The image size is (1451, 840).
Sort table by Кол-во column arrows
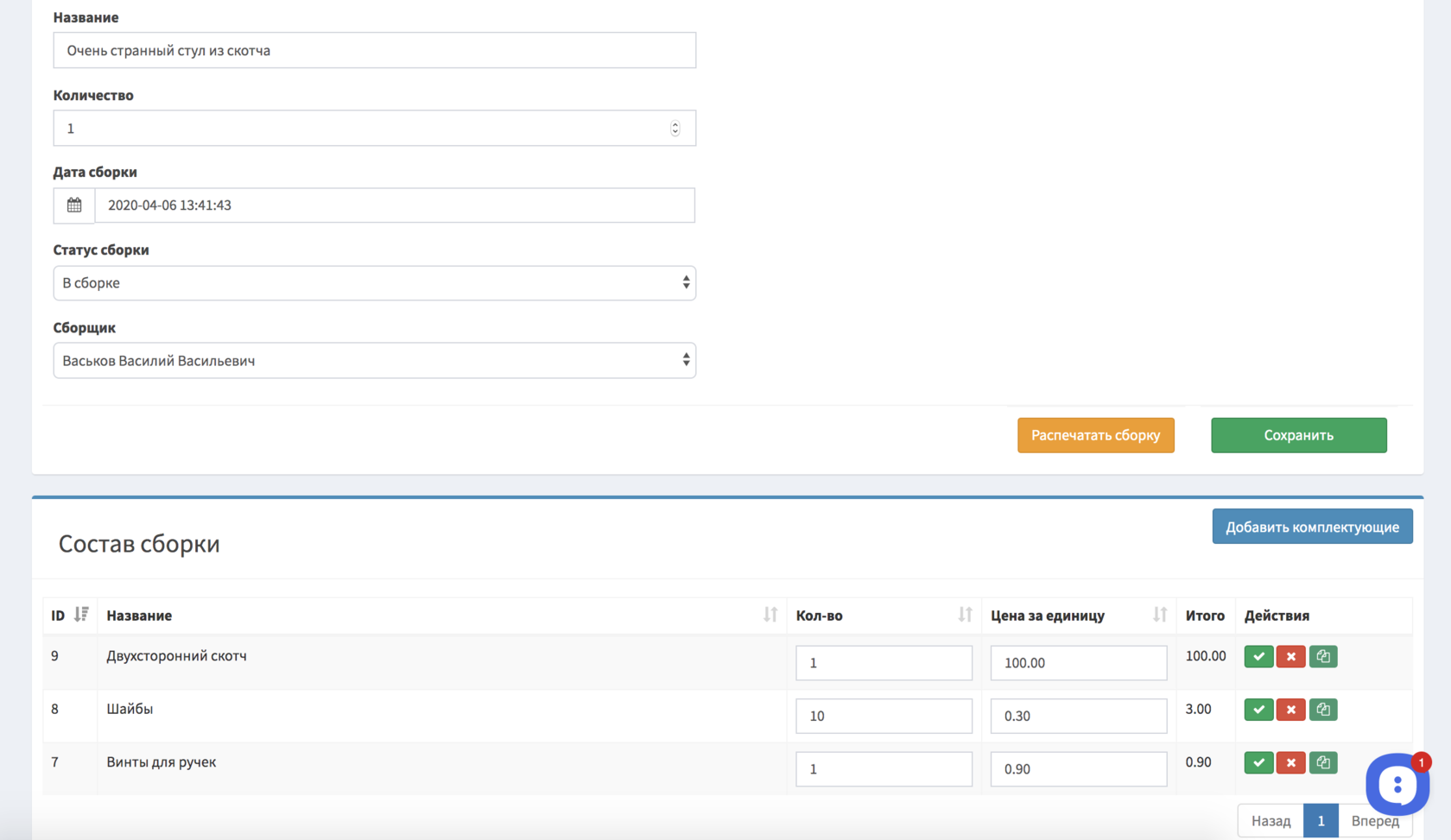tap(965, 615)
